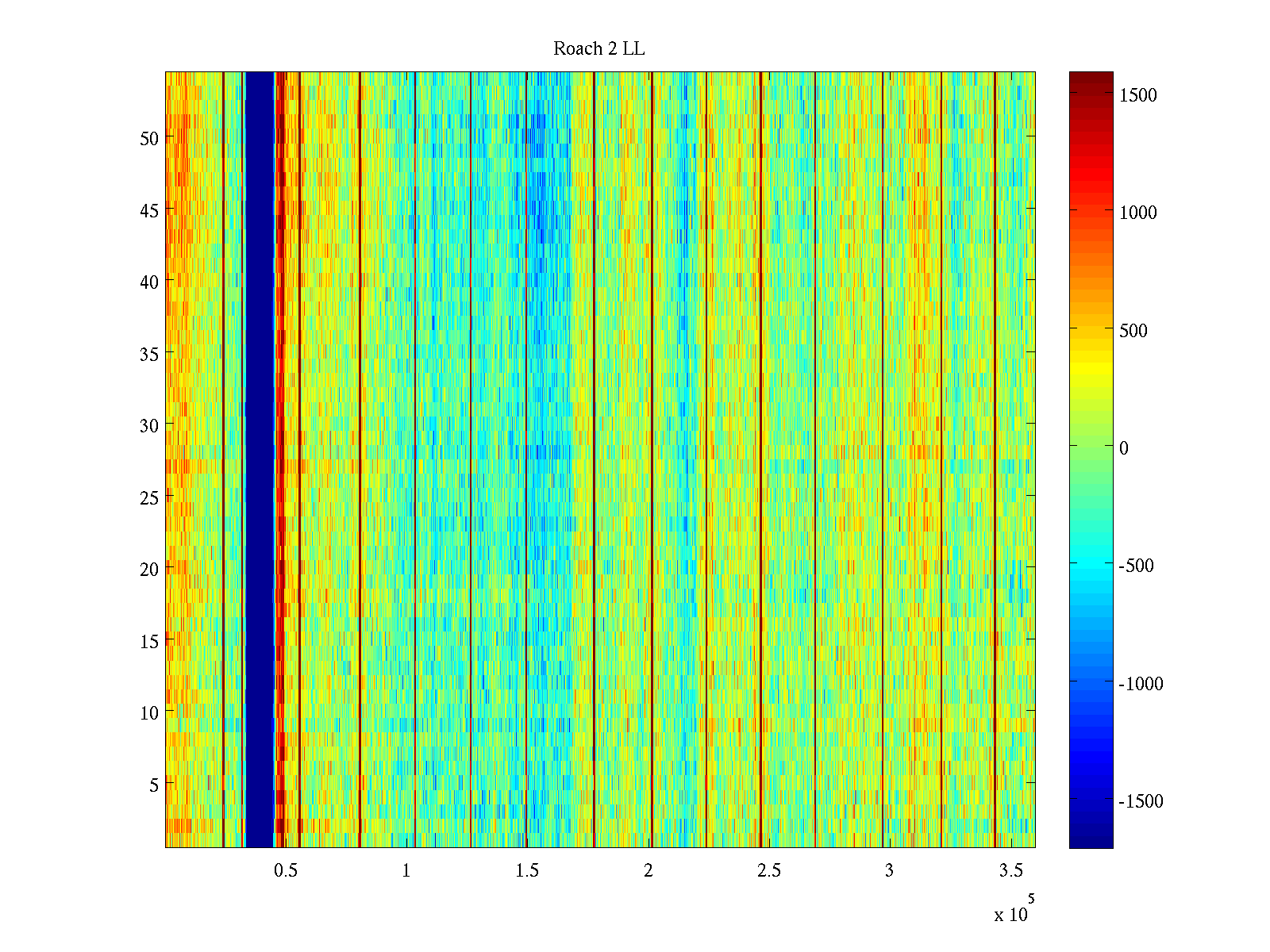Click the y-axis tick label 35
The height and width of the screenshot is (952, 1270).
(x=148, y=355)
